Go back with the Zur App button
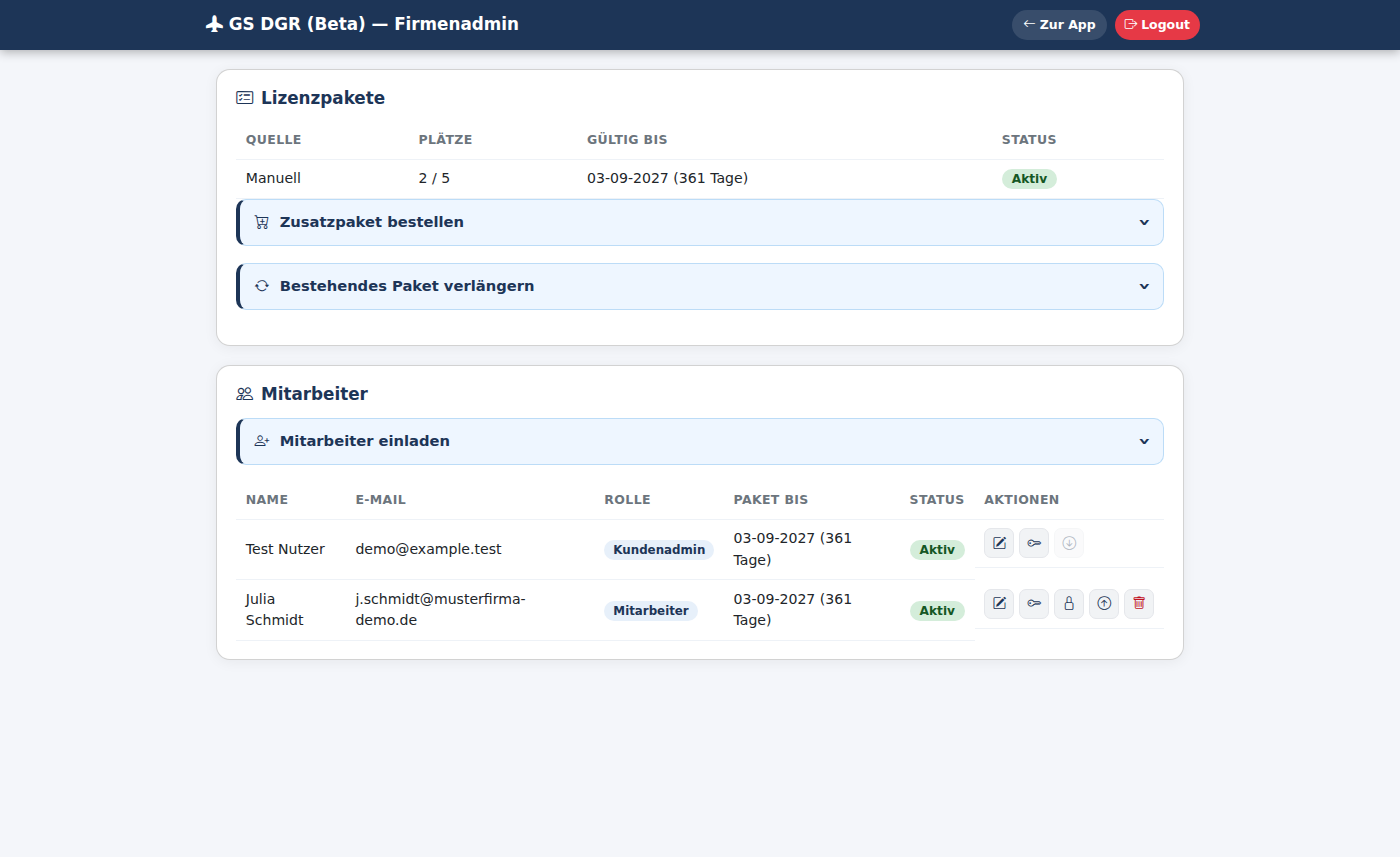 click(1059, 25)
